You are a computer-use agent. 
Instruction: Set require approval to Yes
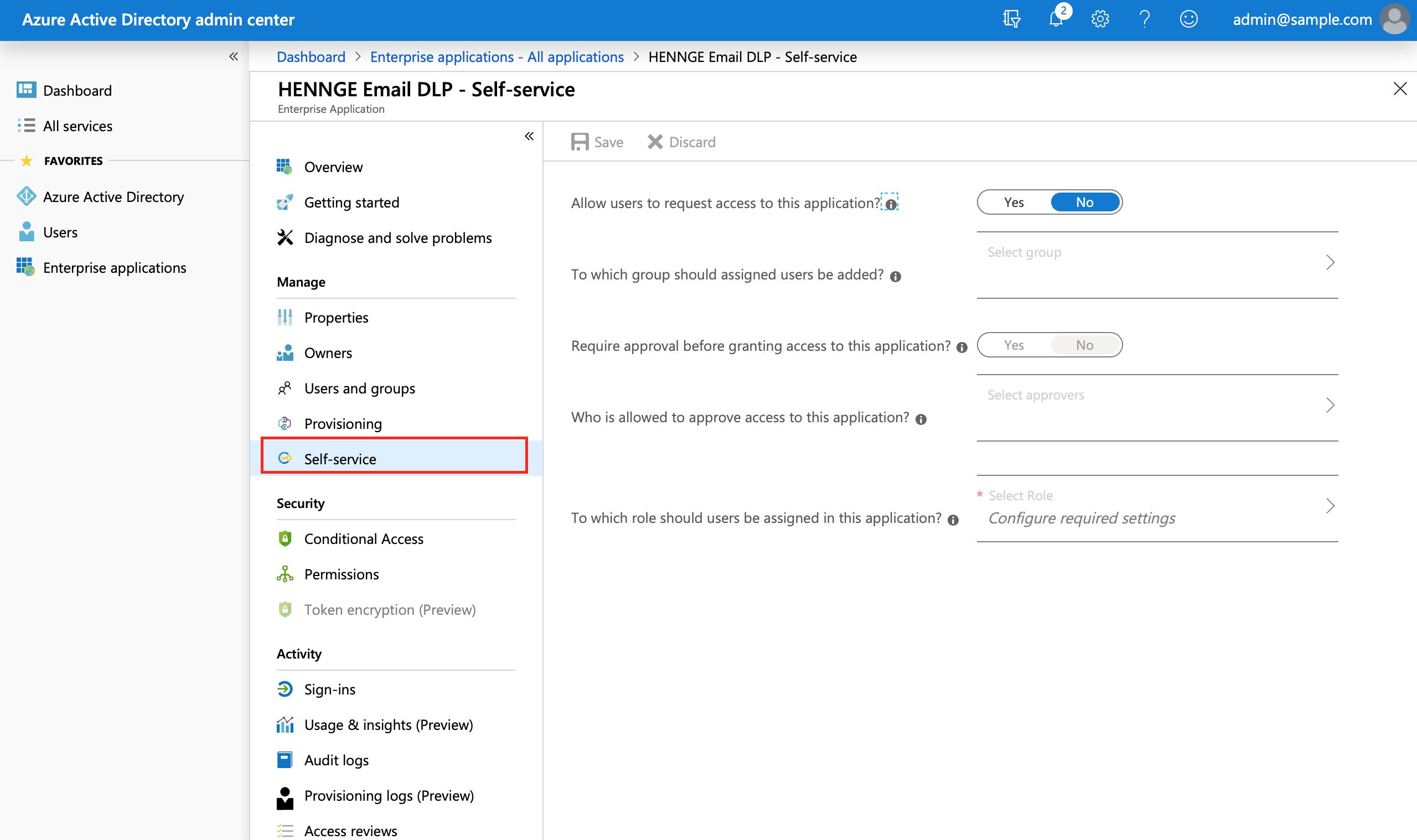pos(1013,345)
